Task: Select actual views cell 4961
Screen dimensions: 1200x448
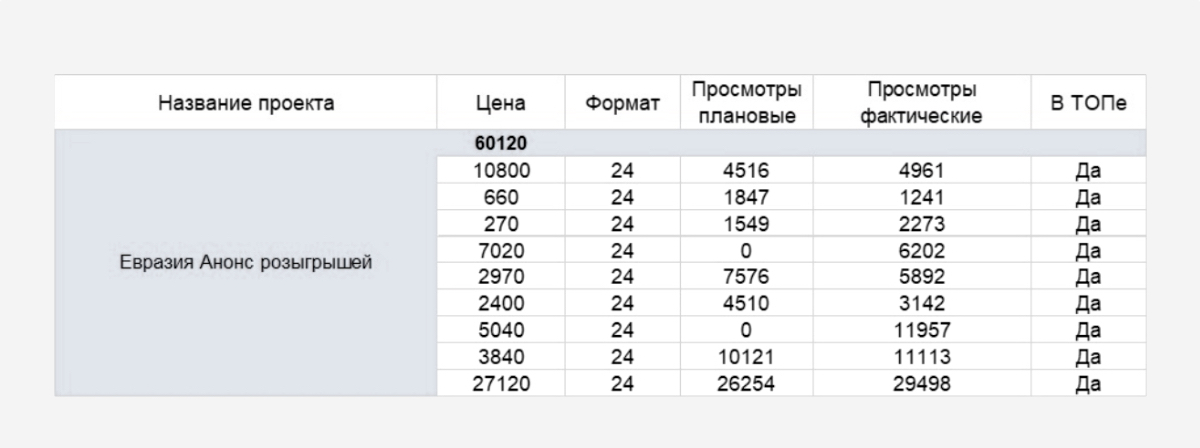Action: [921, 171]
